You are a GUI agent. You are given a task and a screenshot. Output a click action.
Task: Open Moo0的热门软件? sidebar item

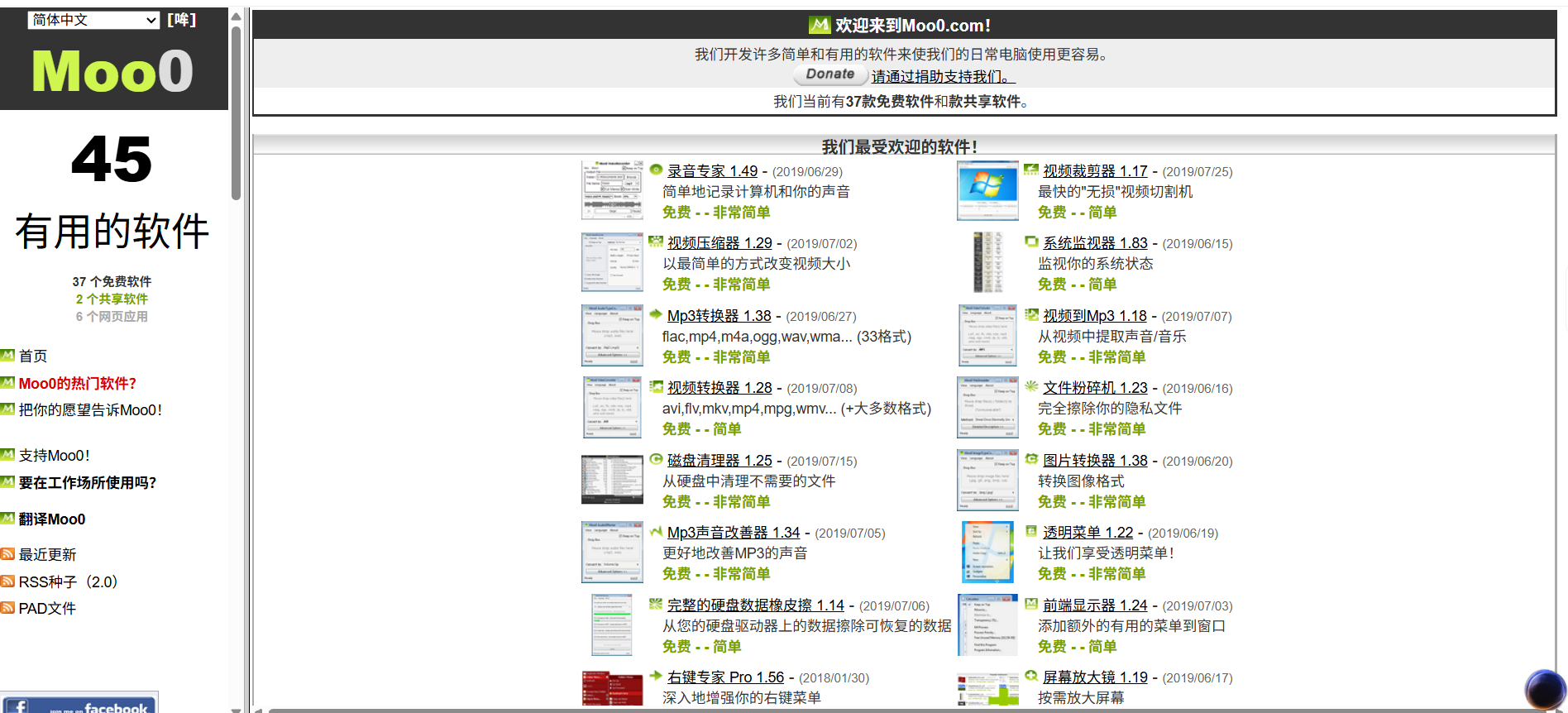[x=78, y=384]
